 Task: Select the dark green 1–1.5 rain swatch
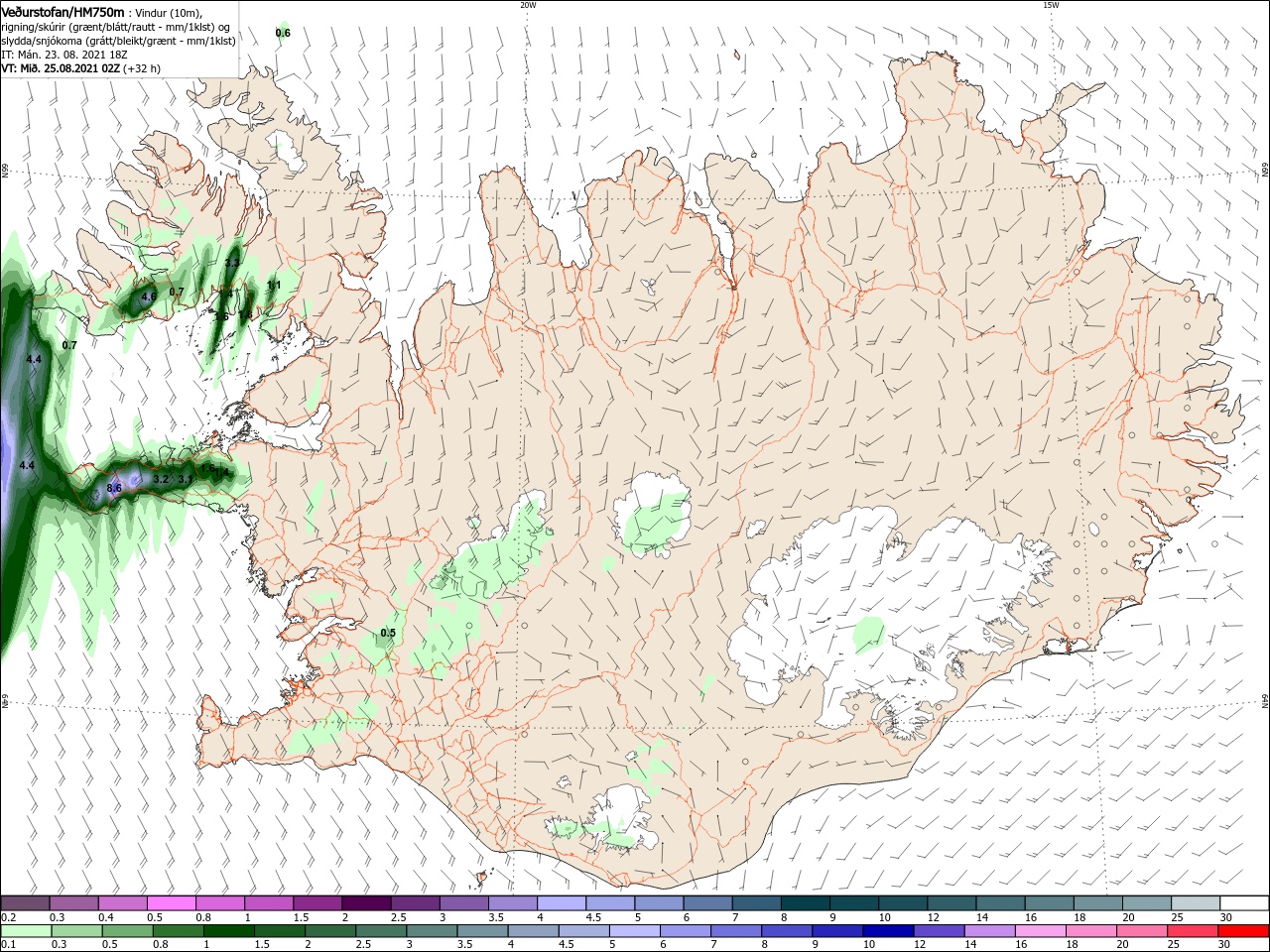tap(228, 931)
